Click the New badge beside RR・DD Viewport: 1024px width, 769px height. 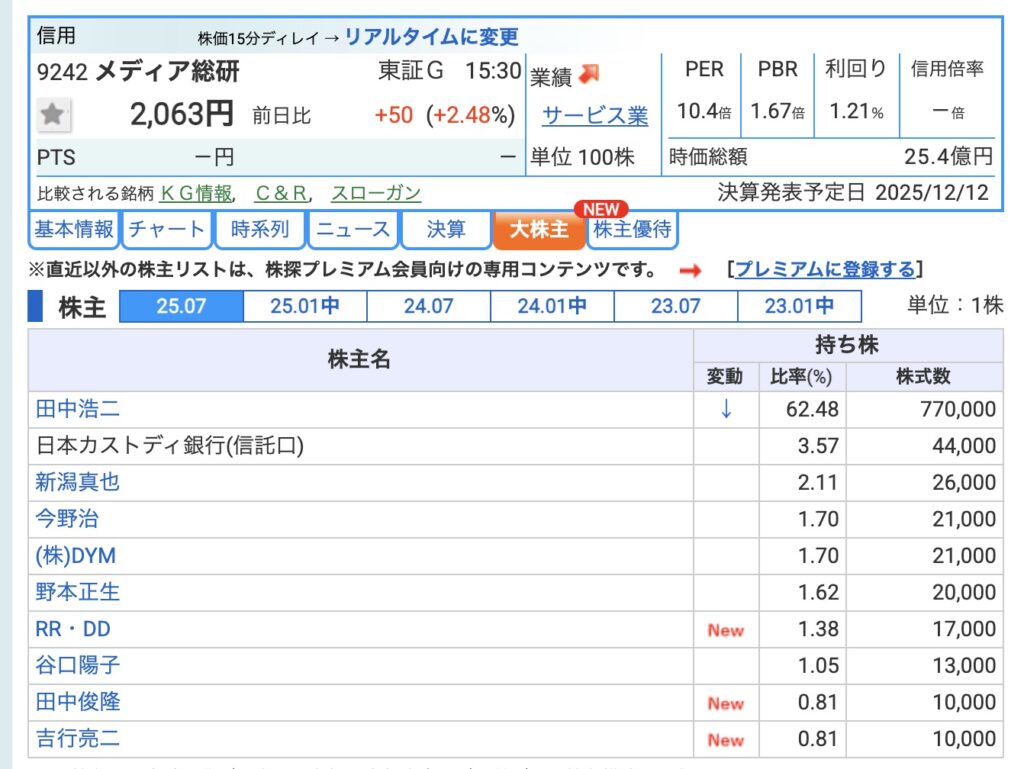(x=725, y=630)
